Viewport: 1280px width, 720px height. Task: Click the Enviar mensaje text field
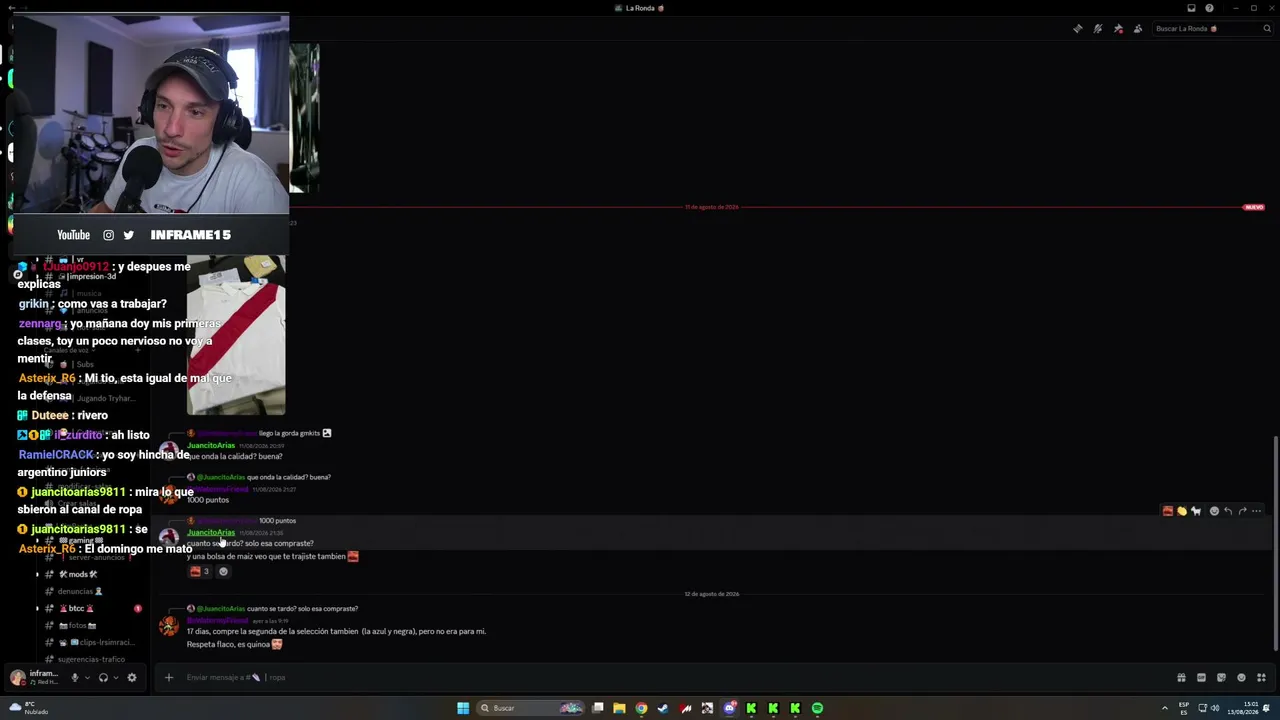[670, 677]
